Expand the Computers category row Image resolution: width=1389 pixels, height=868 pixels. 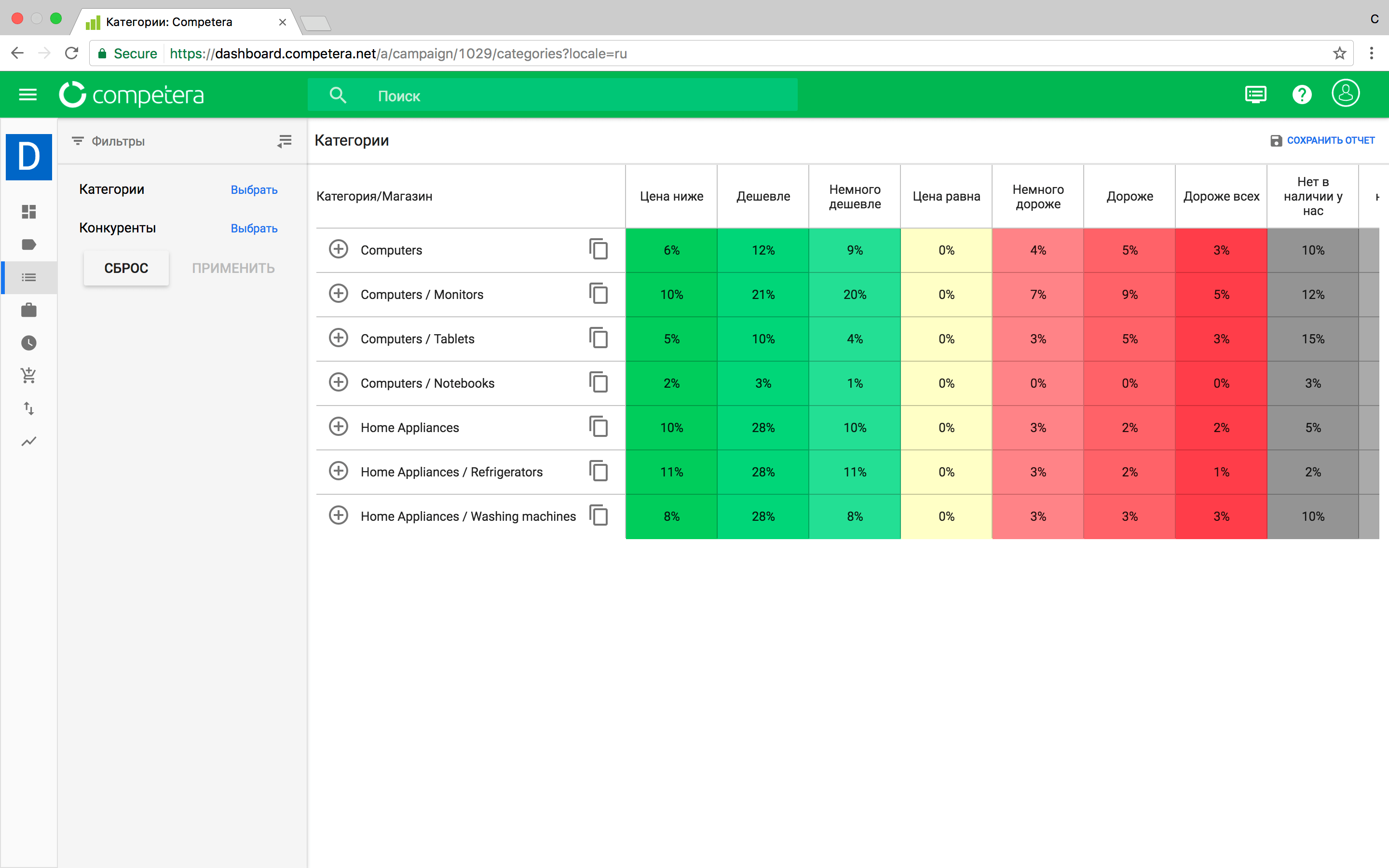point(338,249)
